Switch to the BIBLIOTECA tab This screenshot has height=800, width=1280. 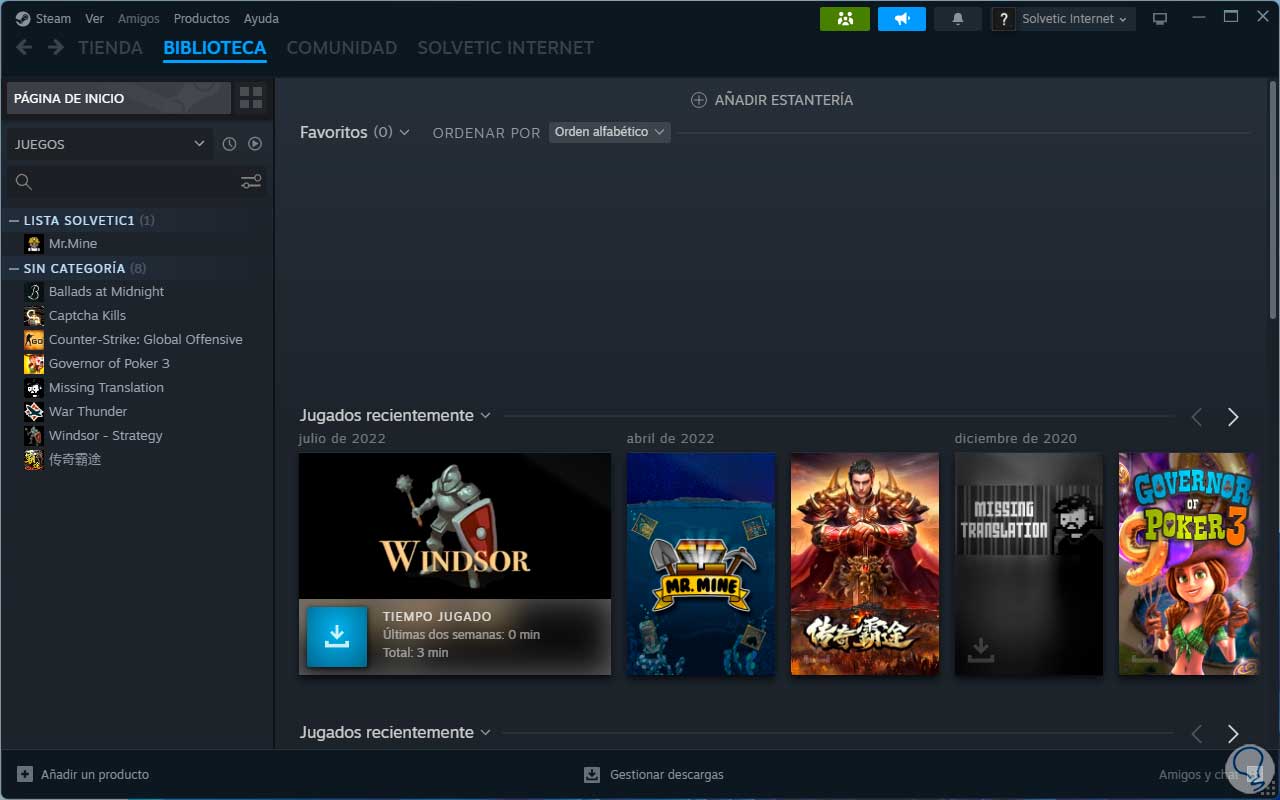click(214, 47)
